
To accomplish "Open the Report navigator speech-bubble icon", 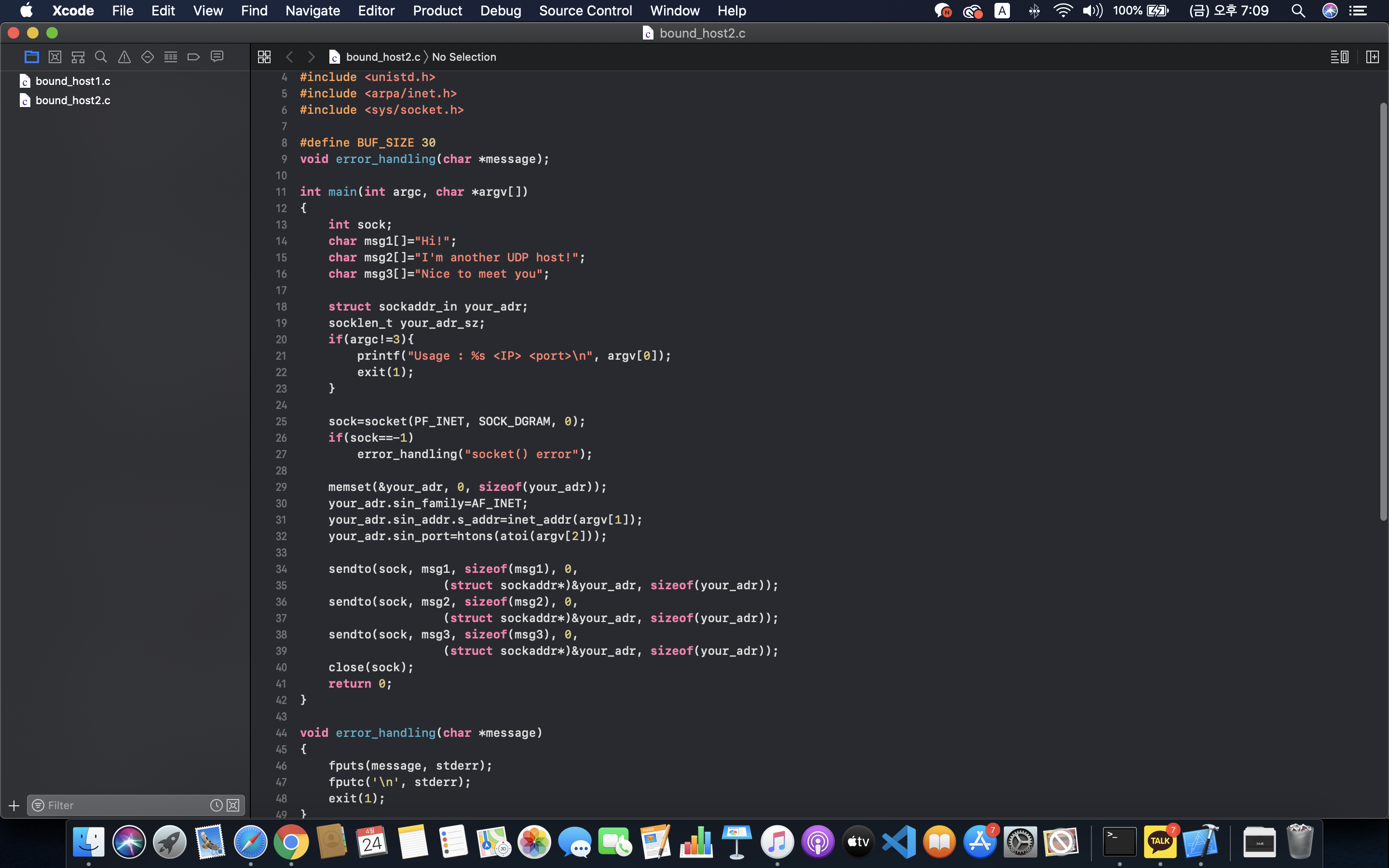I will (217, 57).
